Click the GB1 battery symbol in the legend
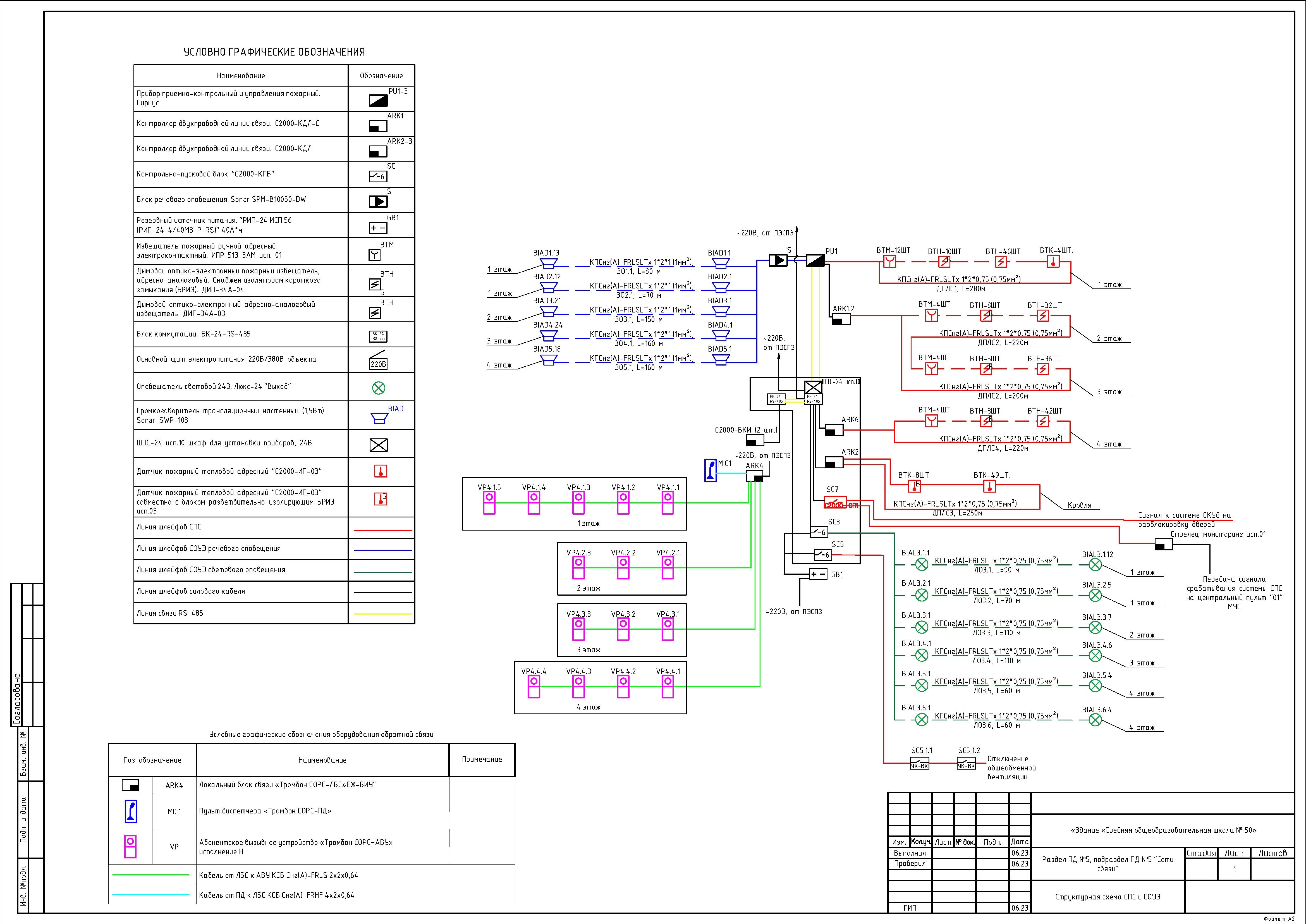 (378, 228)
